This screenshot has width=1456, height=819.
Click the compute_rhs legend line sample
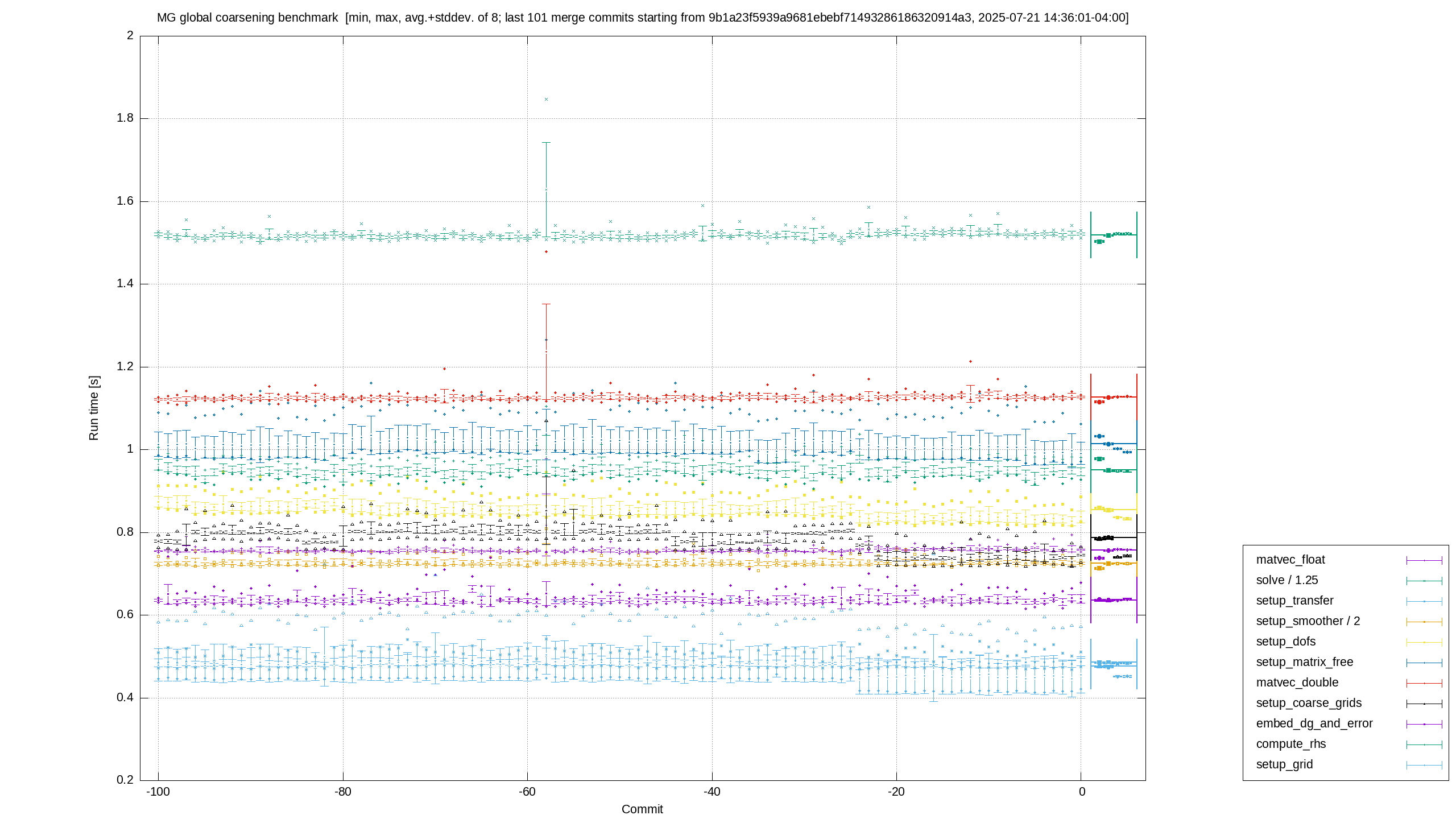click(1424, 744)
